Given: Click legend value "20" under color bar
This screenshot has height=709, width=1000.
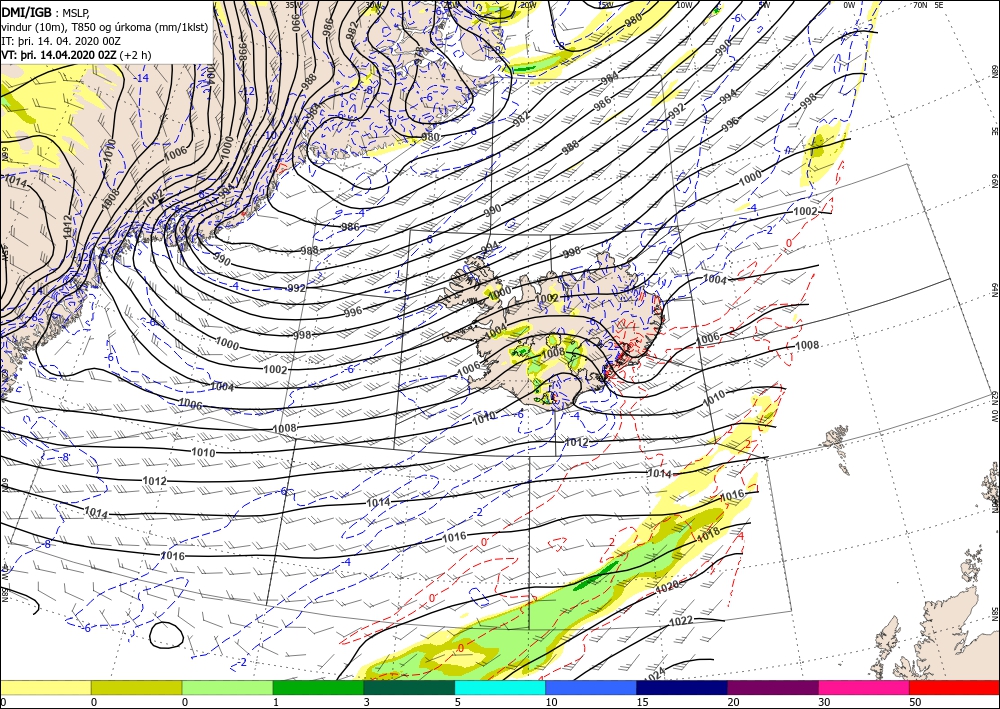Looking at the screenshot, I should pos(733,702).
